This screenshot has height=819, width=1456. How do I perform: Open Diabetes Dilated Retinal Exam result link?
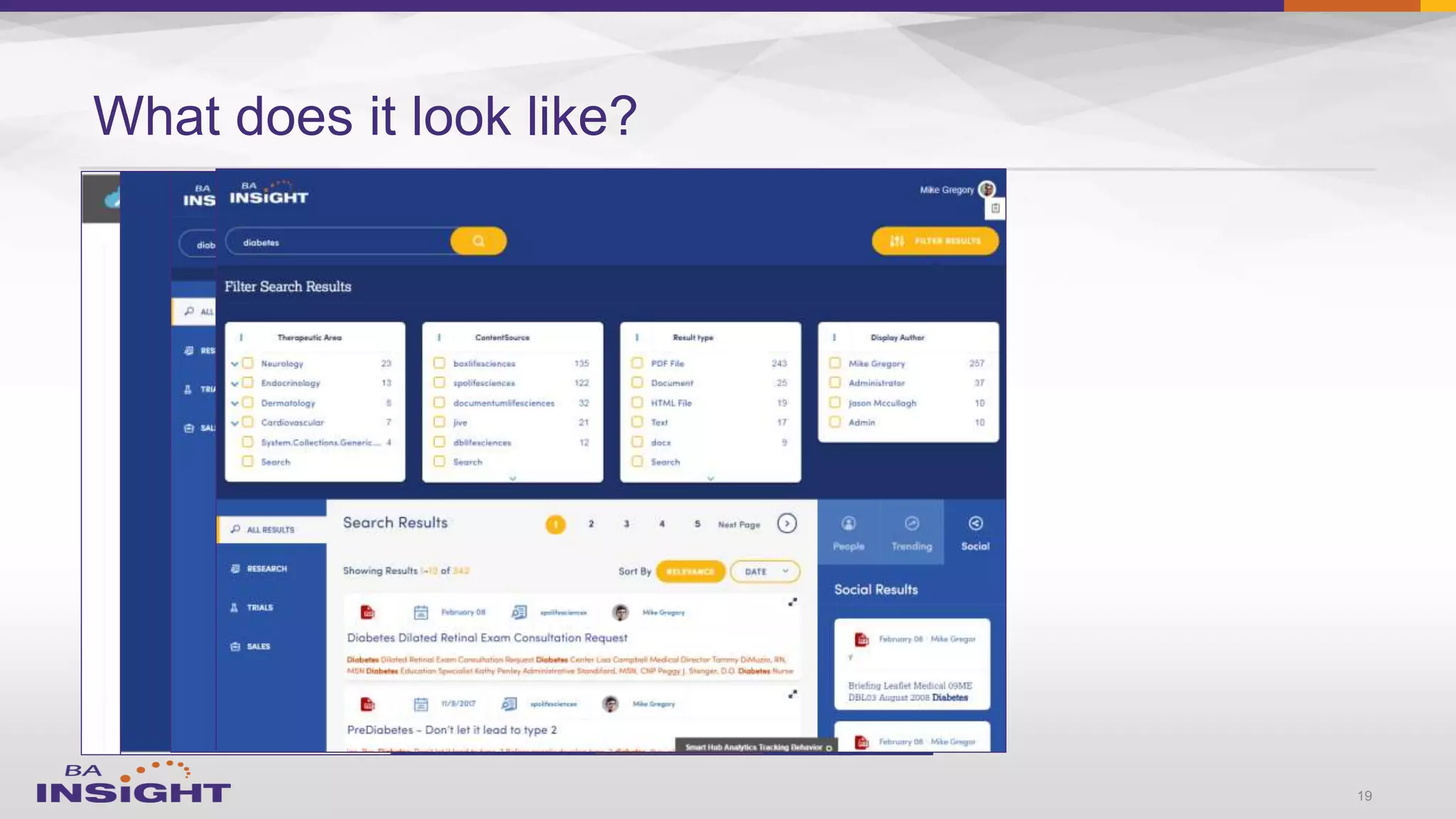(487, 638)
